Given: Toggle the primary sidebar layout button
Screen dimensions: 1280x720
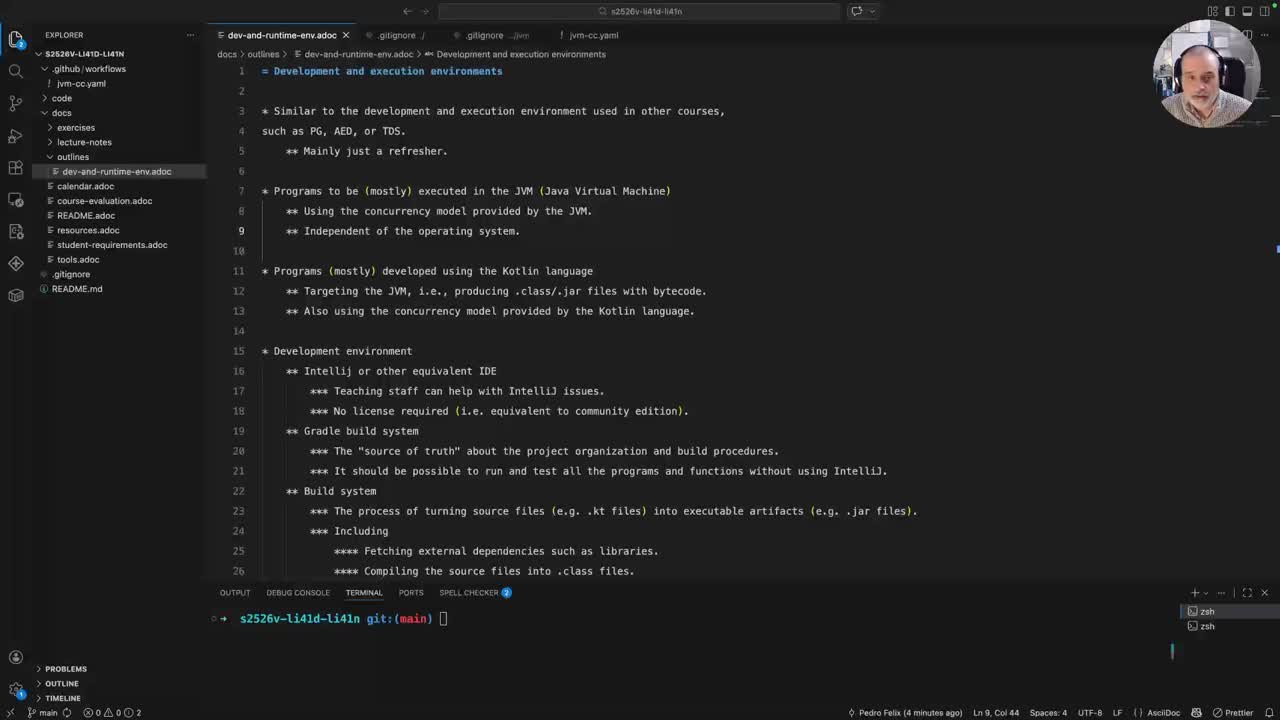Looking at the screenshot, I should click(x=1229, y=11).
